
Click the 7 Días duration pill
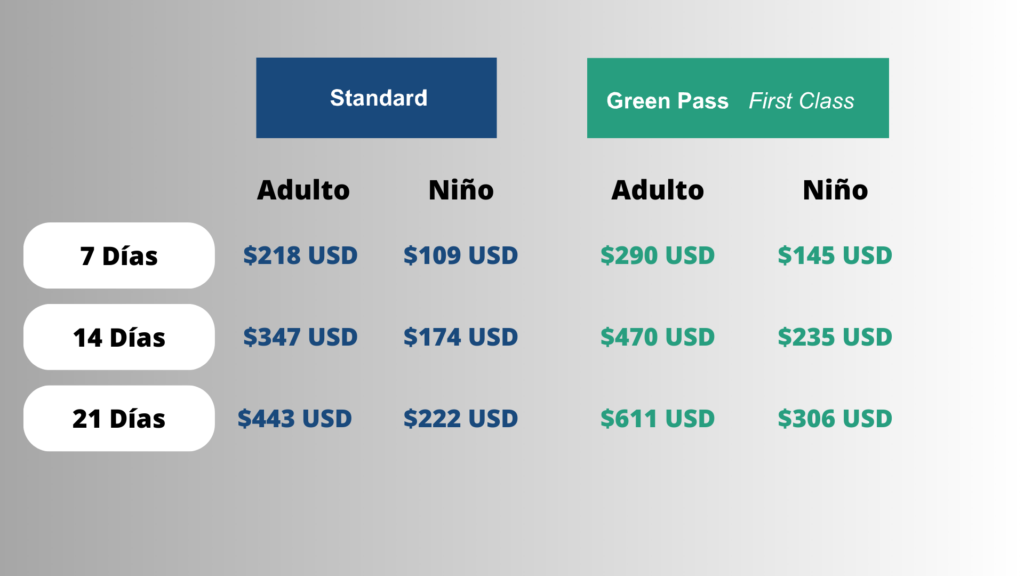[x=119, y=256]
